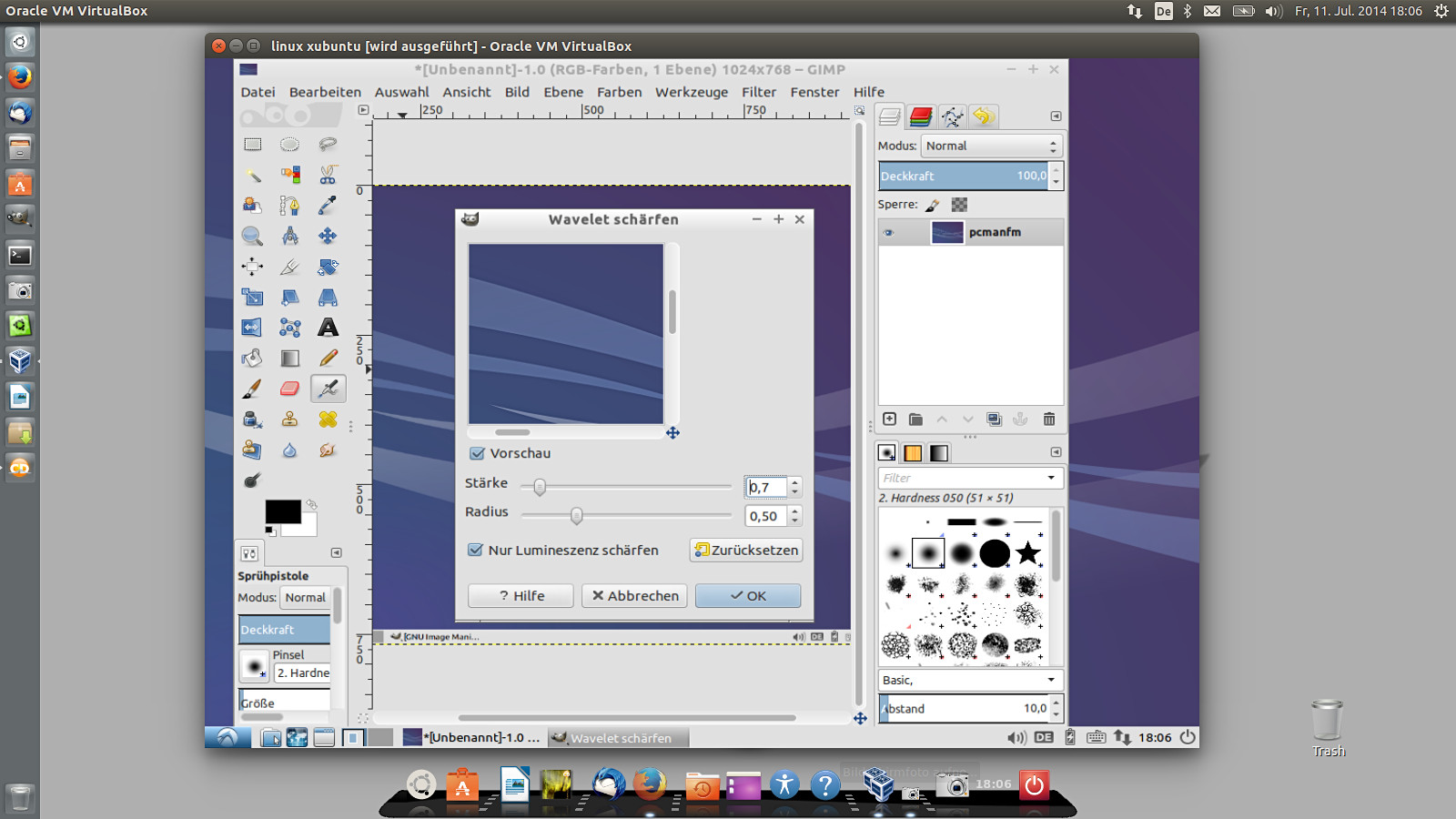Viewport: 1456px width, 819px height.
Task: Open the Werkzeuge menu
Action: point(691,92)
